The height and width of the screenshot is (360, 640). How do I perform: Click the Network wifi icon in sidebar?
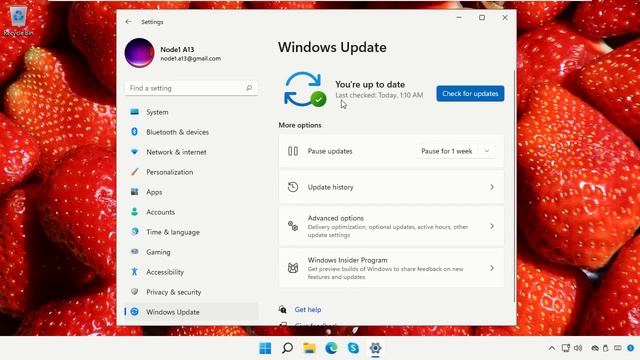pyautogui.click(x=134, y=151)
